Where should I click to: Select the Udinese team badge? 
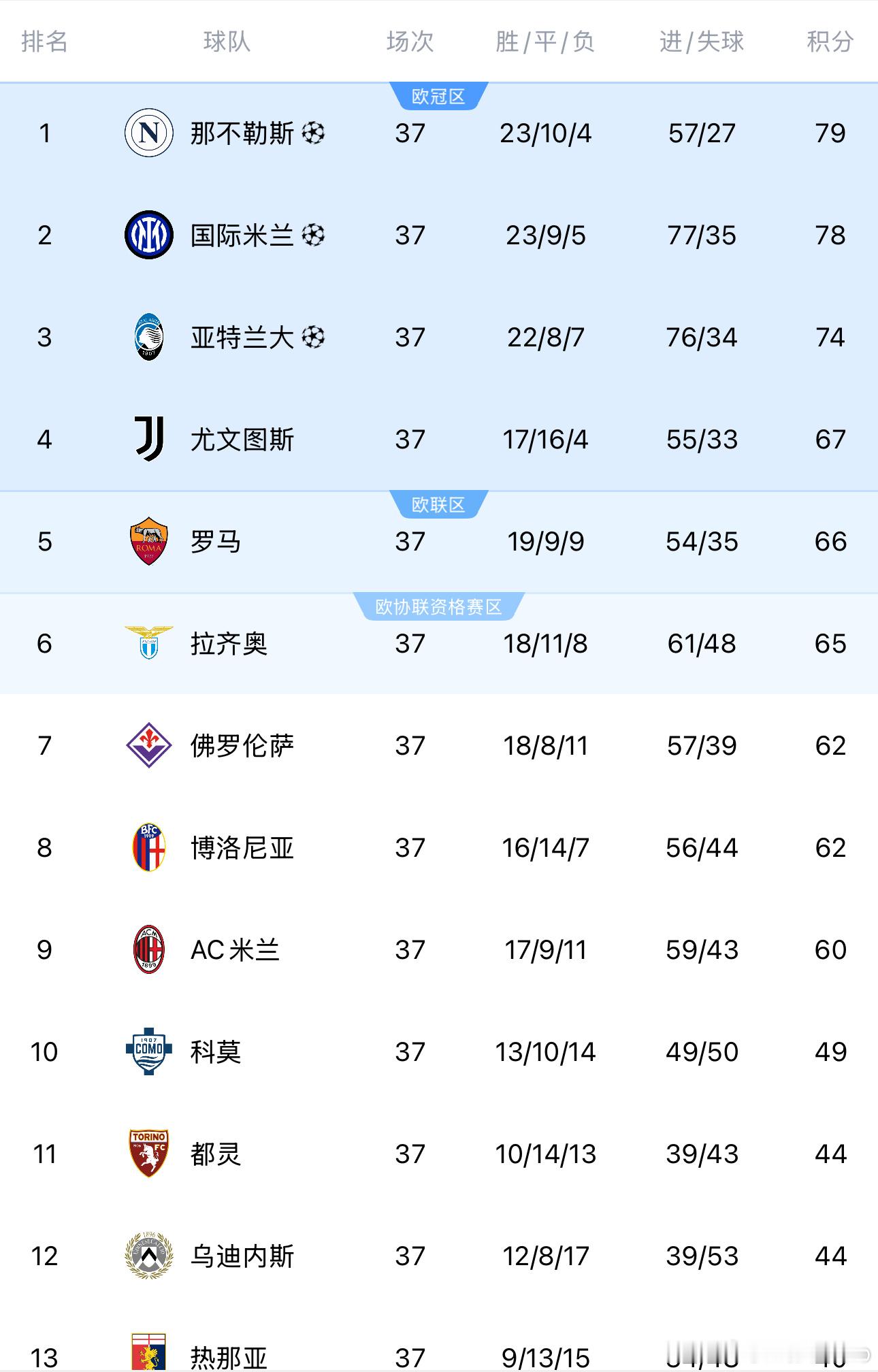pyautogui.click(x=148, y=1256)
